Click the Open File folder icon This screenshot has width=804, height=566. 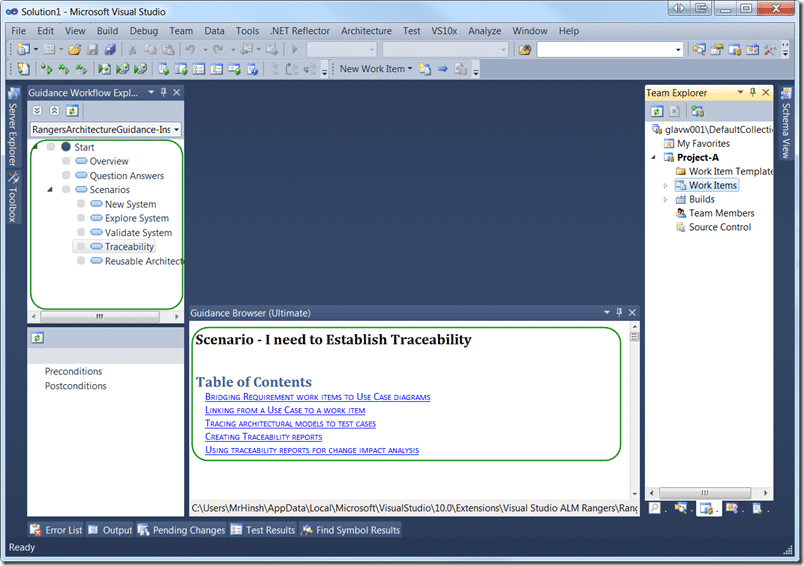74,50
